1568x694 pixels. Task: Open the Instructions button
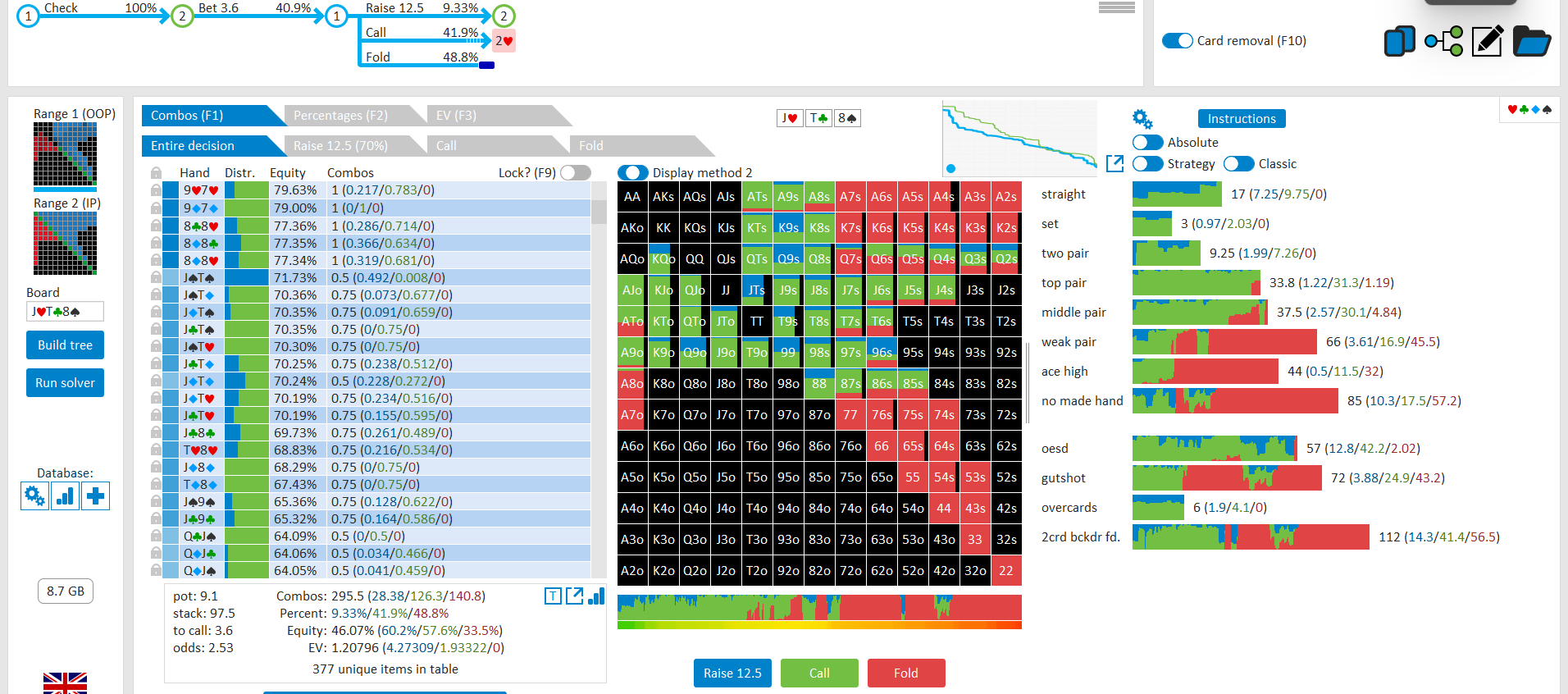[1242, 119]
